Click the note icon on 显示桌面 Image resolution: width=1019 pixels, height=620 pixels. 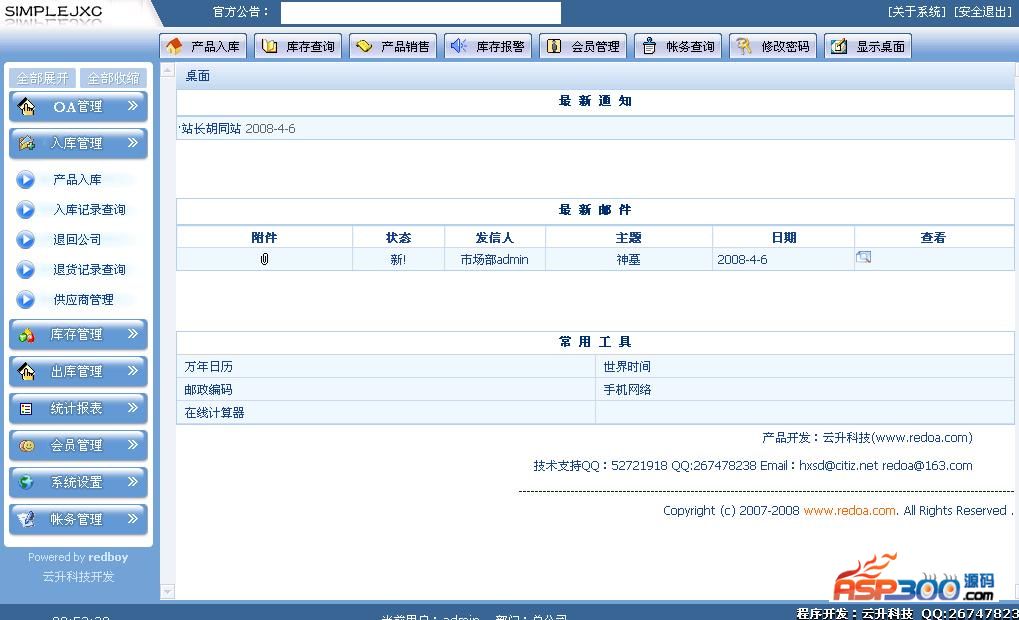839,46
